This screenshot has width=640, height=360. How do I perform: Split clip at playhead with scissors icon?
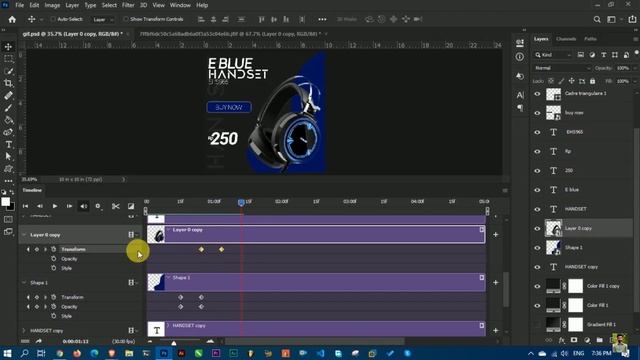116,206
